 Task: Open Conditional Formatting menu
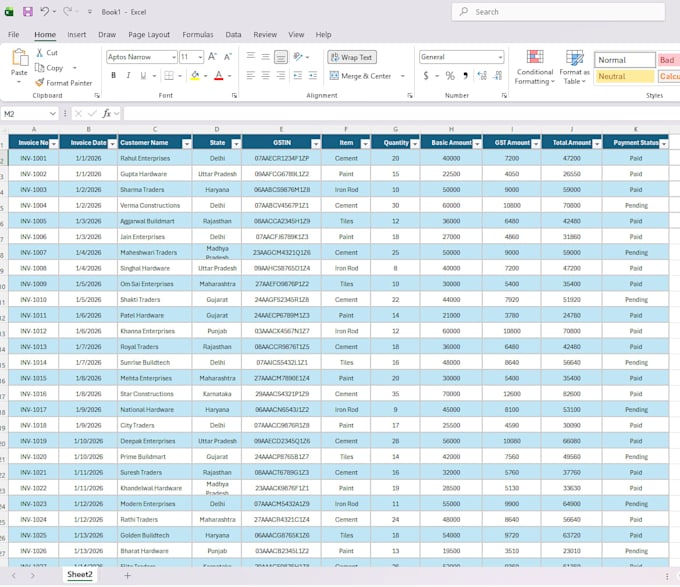click(534, 67)
